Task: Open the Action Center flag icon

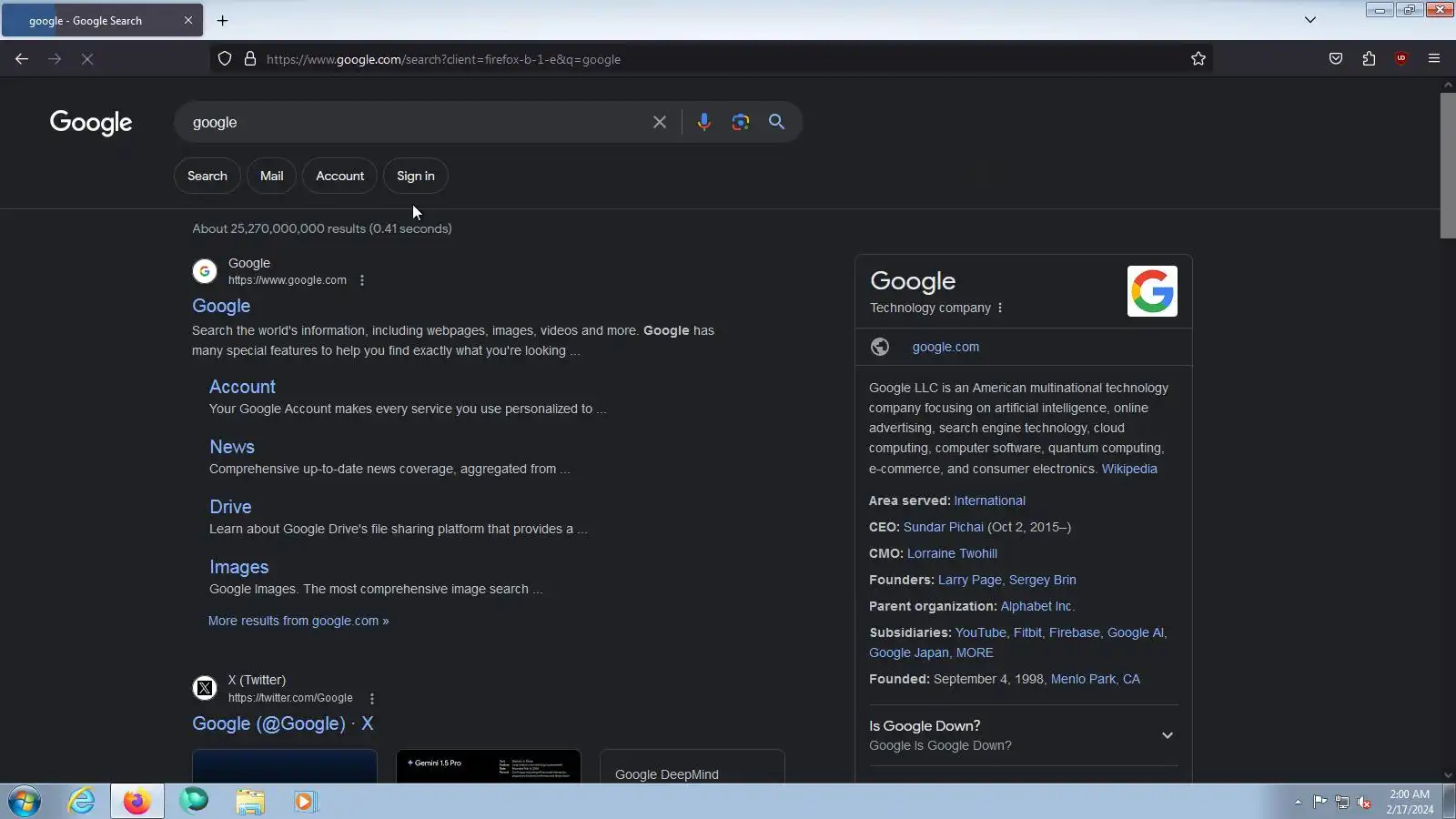Action: (x=1320, y=802)
